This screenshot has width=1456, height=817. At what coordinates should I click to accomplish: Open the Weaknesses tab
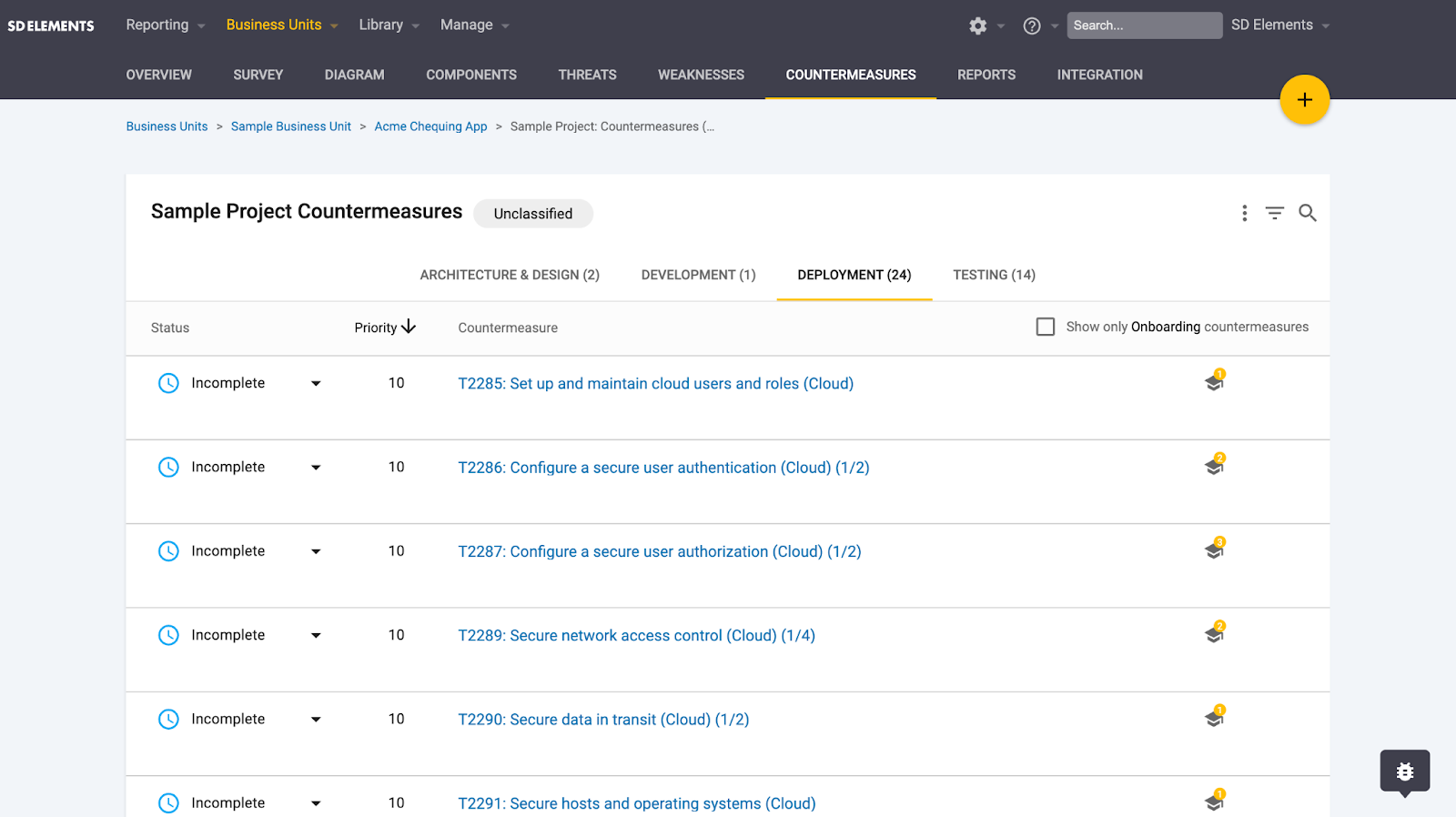701,75
